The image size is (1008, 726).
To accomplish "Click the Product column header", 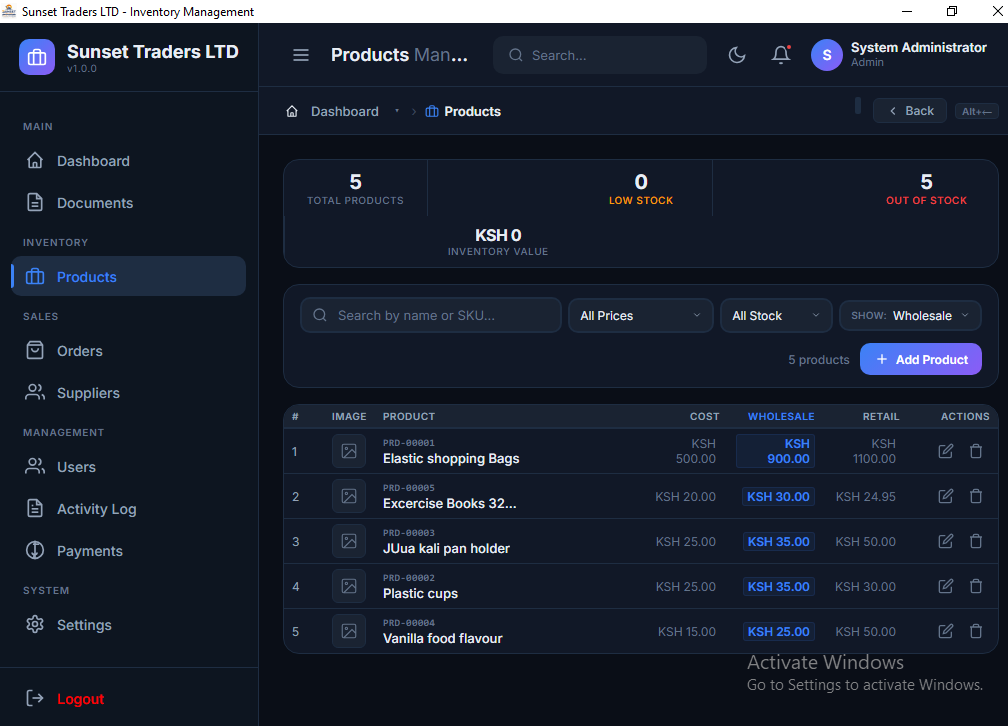I will (409, 417).
